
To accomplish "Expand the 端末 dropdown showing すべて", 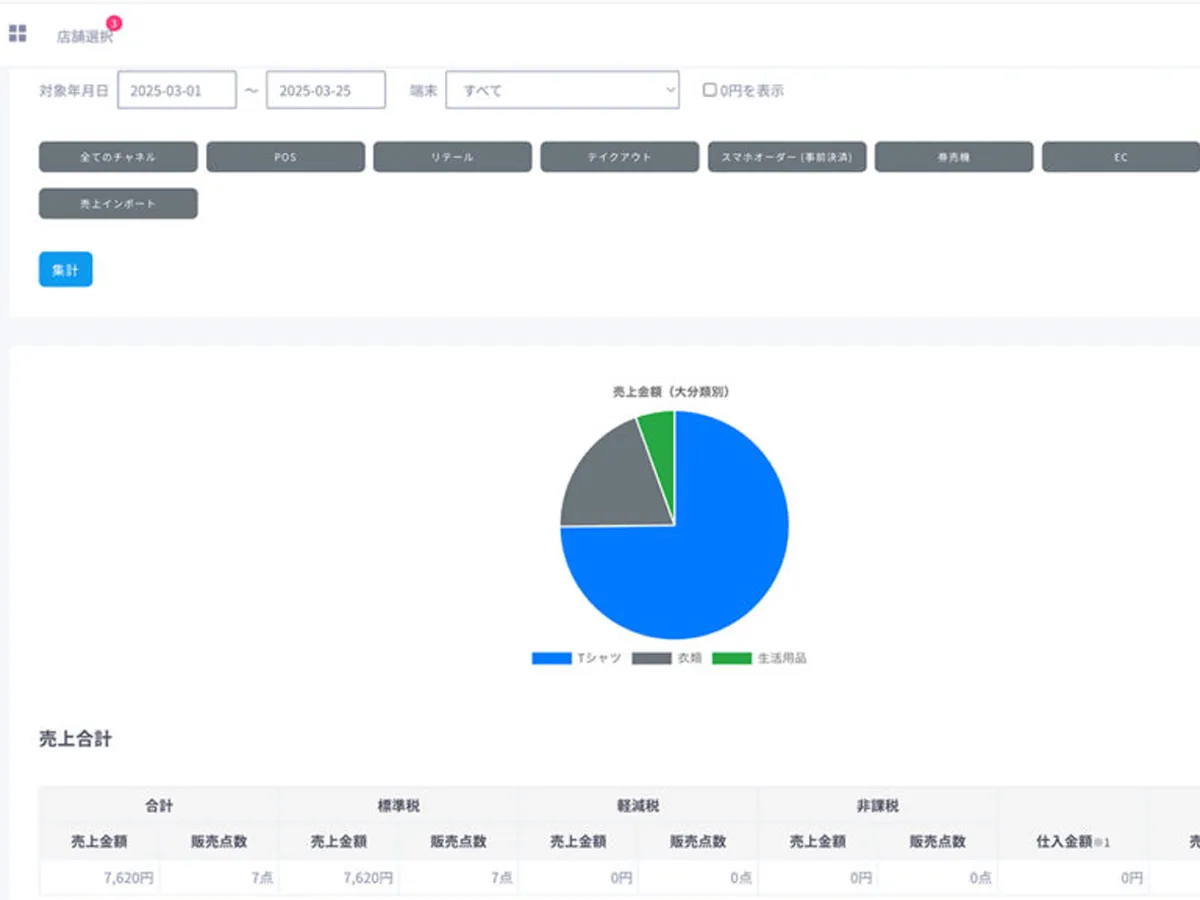I will (562, 90).
